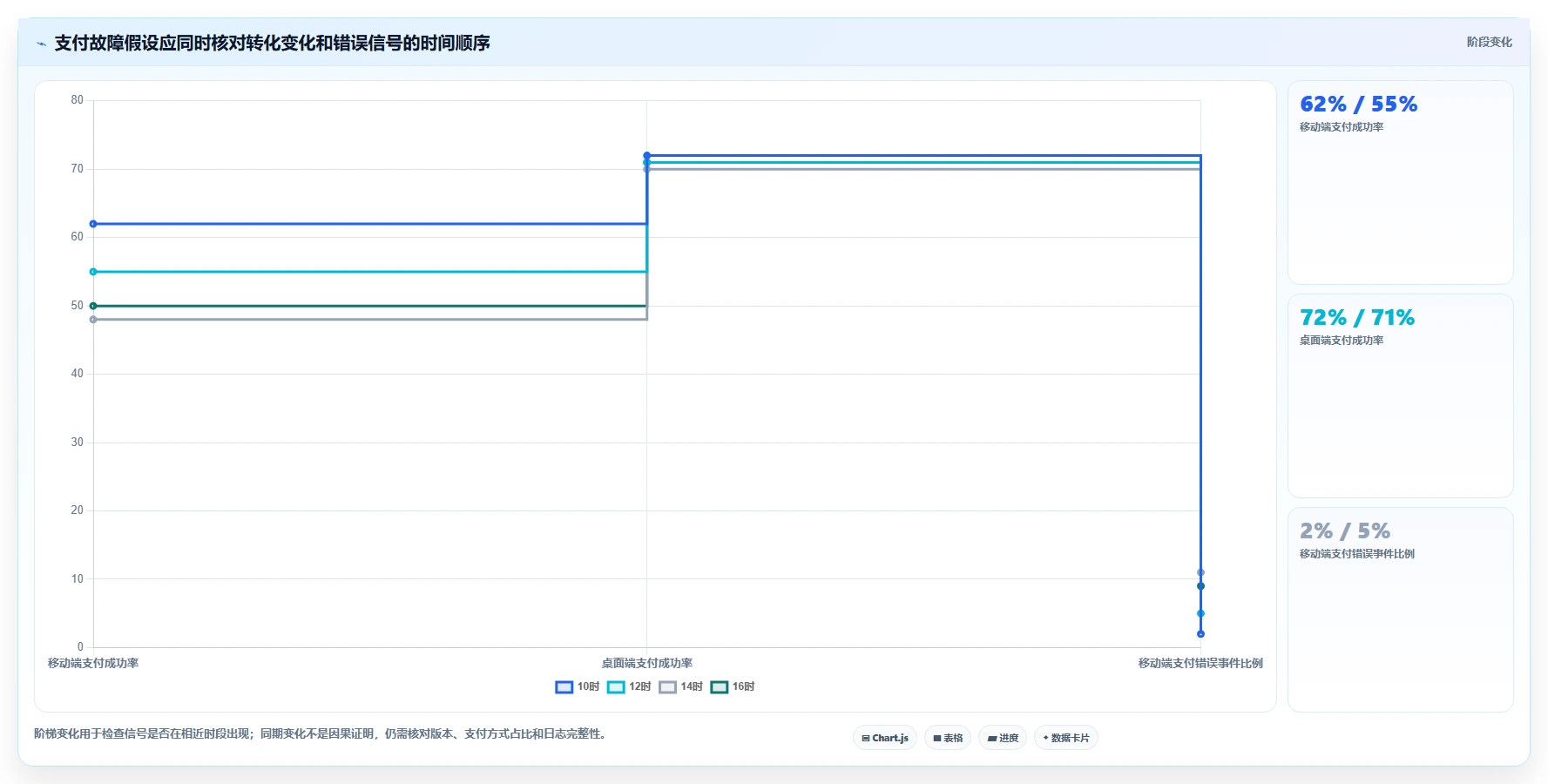The image size is (1548, 784).
Task: Open the 2% / 5% stat card
Action: pyautogui.click(x=1400, y=609)
